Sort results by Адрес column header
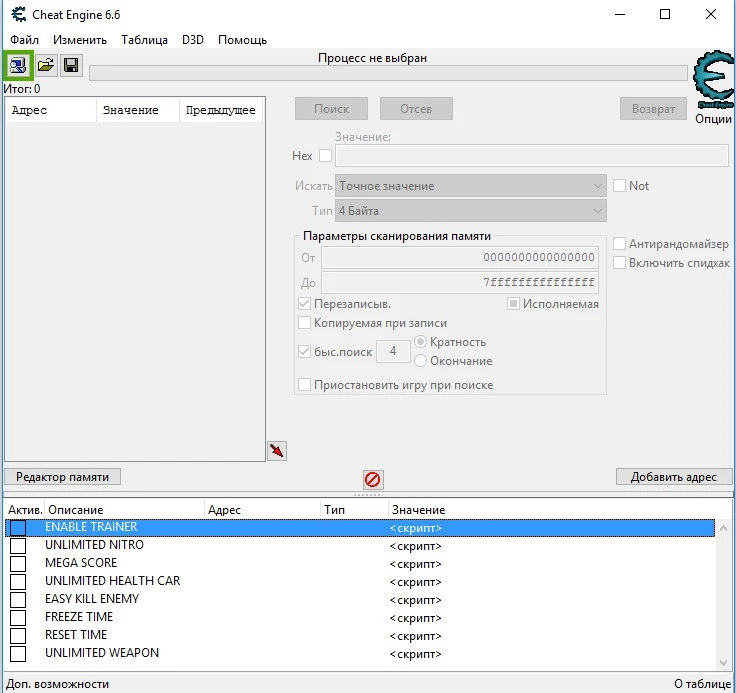The height and width of the screenshot is (693, 736). point(51,110)
